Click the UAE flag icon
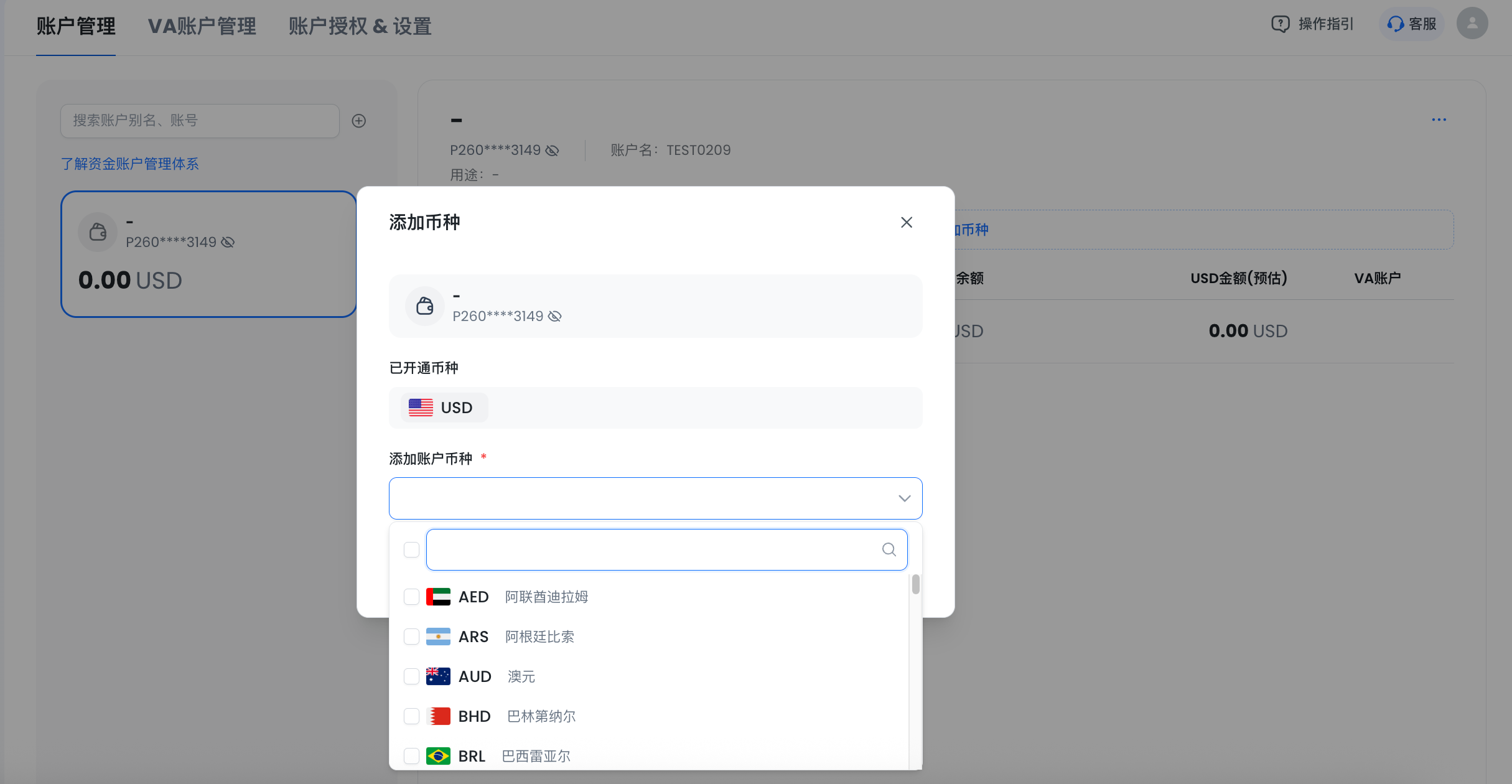The height and width of the screenshot is (784, 1512). point(438,597)
